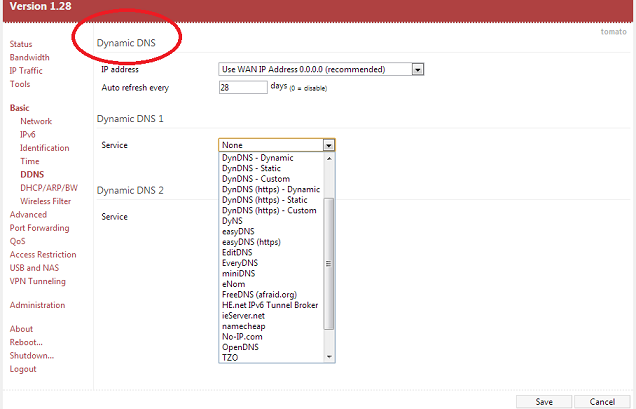Choose DynDNS - Static from list
Viewport: 636px width, 409px height.
point(271,168)
